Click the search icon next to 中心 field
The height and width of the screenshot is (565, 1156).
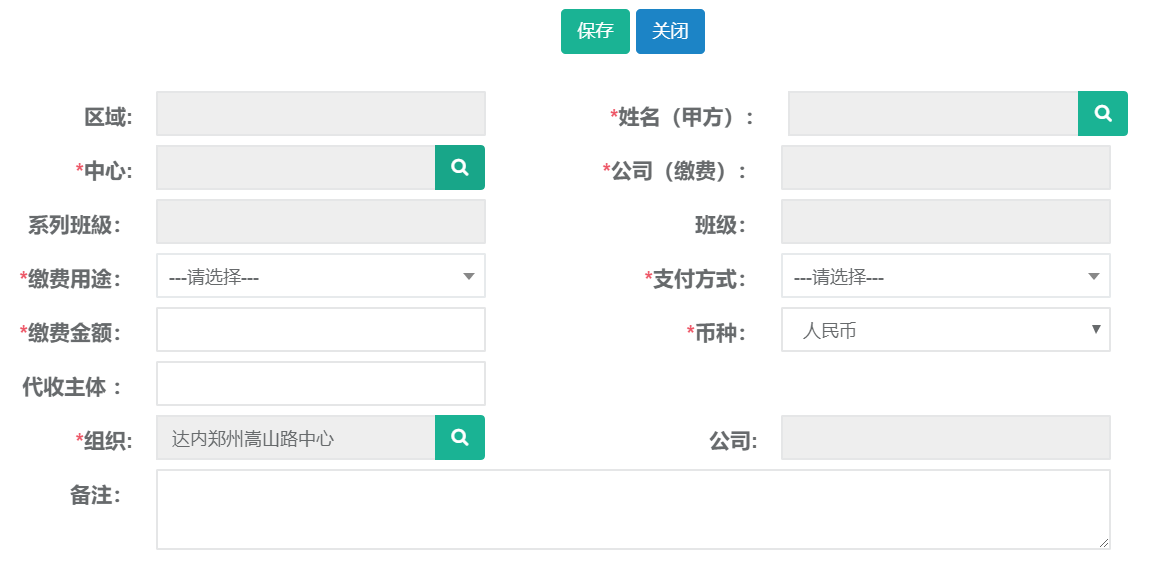coord(460,167)
